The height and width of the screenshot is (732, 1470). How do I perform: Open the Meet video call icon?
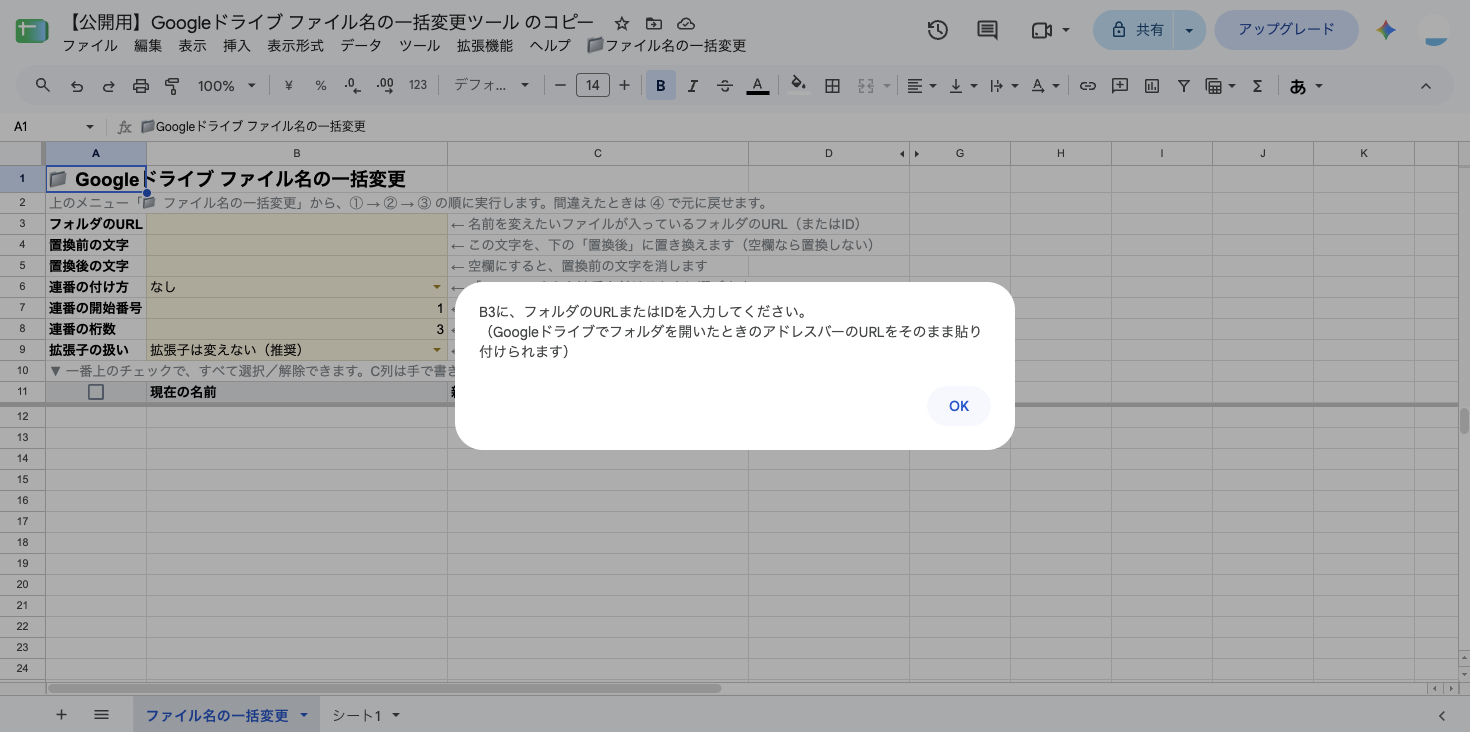[x=1050, y=30]
